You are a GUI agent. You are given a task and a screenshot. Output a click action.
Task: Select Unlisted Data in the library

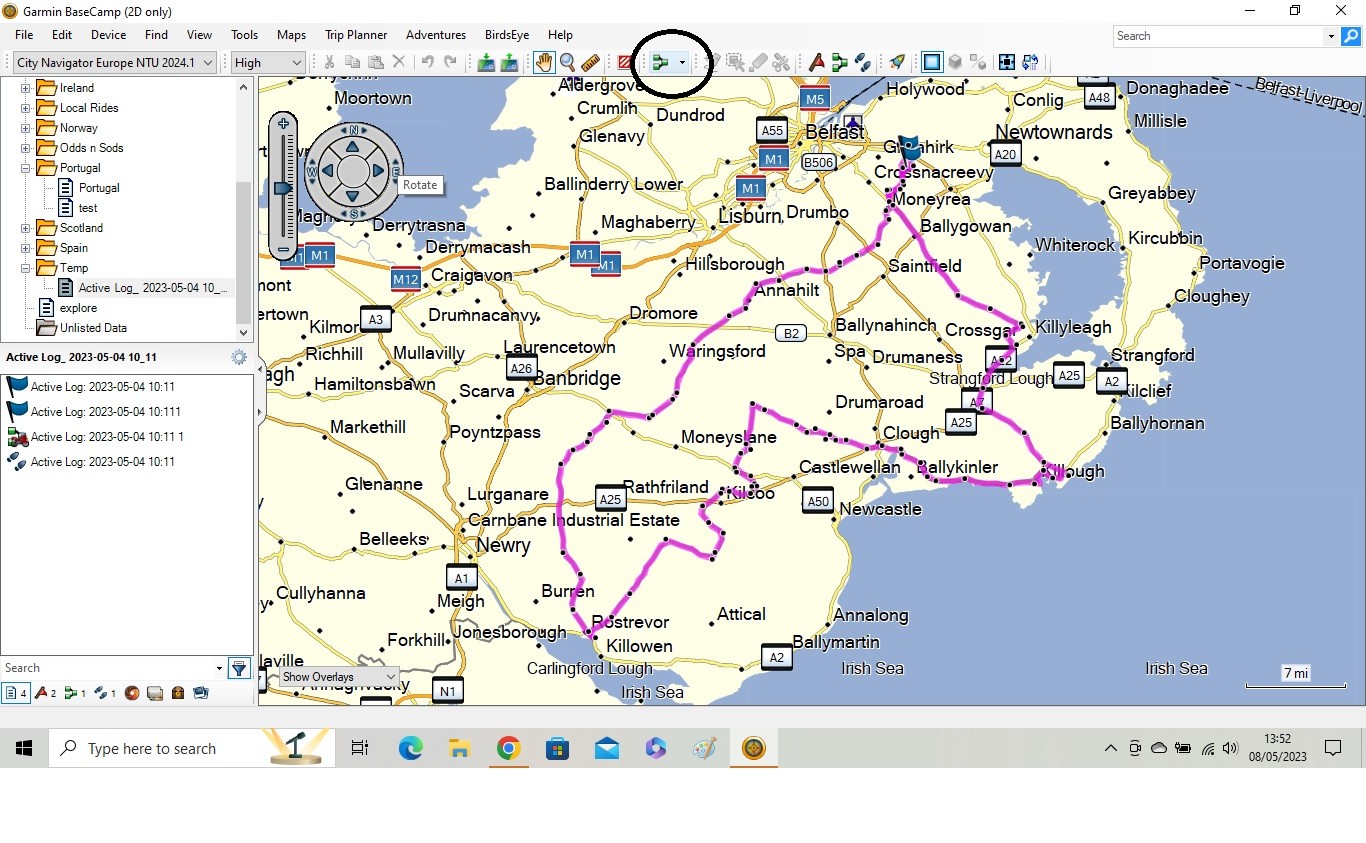click(x=92, y=328)
